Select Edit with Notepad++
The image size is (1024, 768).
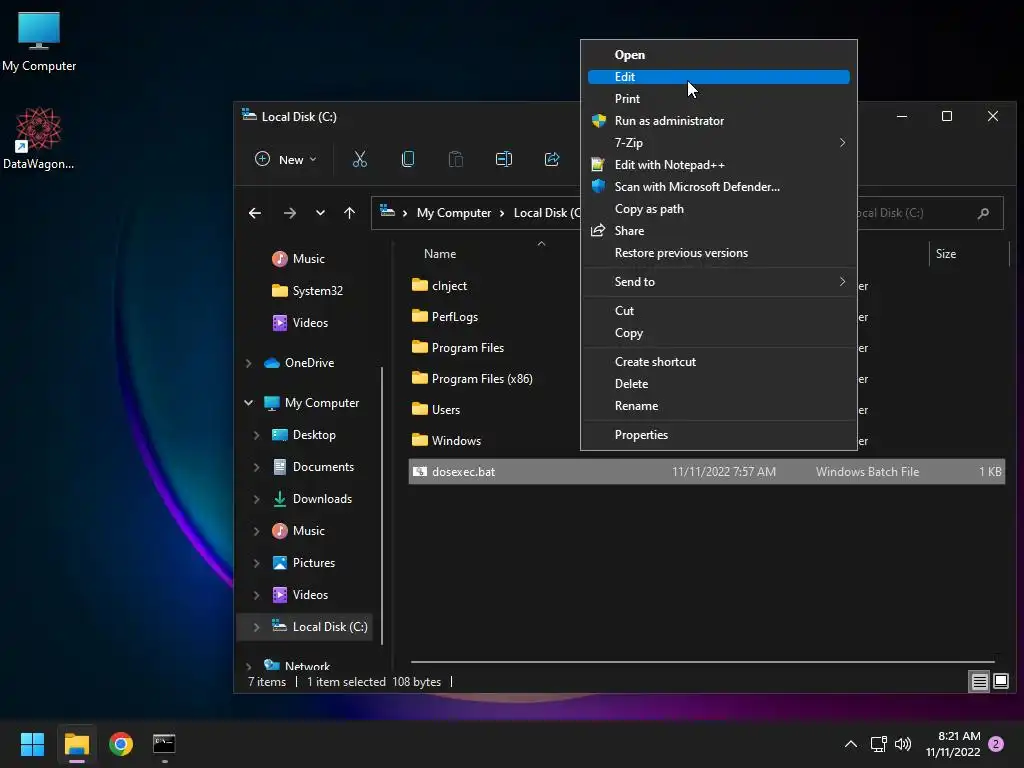(x=718, y=165)
